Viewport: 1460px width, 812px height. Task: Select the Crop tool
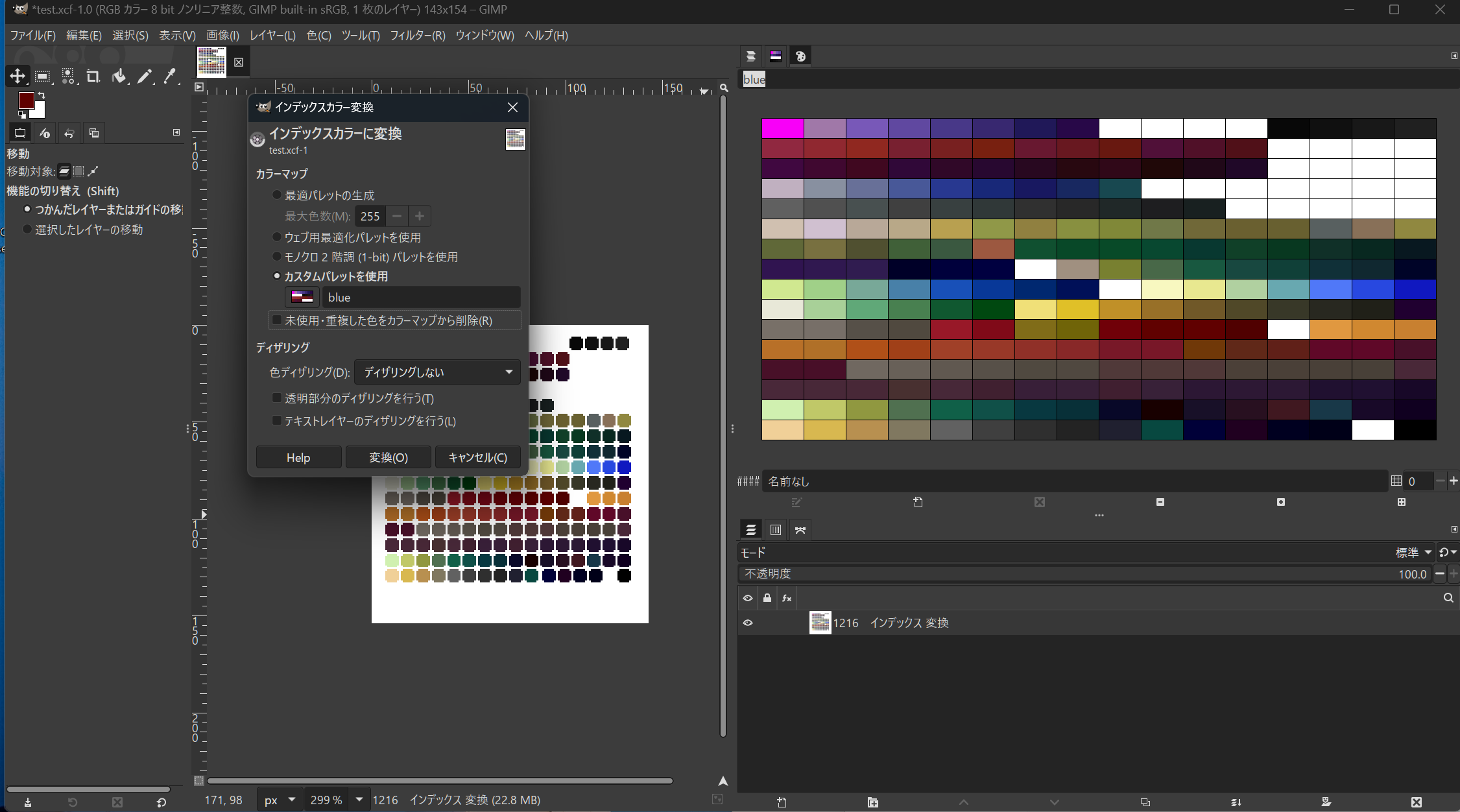tap(93, 77)
